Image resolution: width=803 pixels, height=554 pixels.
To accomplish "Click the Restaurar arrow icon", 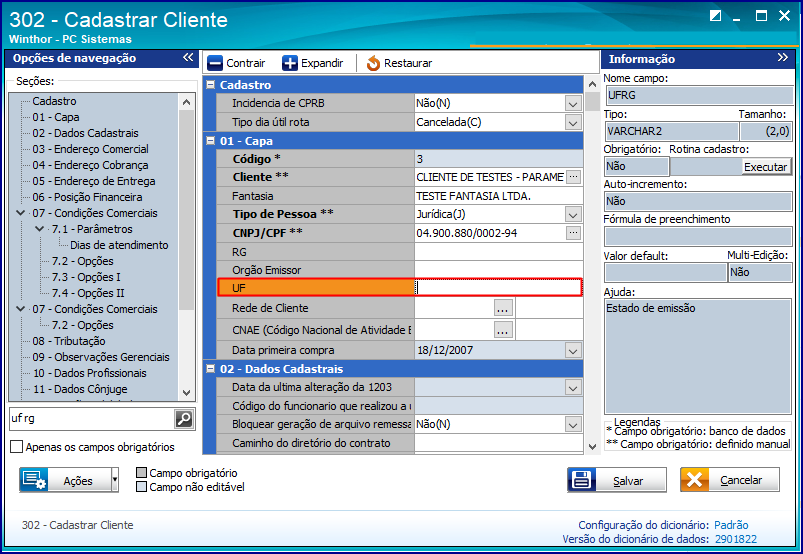I will tap(373, 63).
